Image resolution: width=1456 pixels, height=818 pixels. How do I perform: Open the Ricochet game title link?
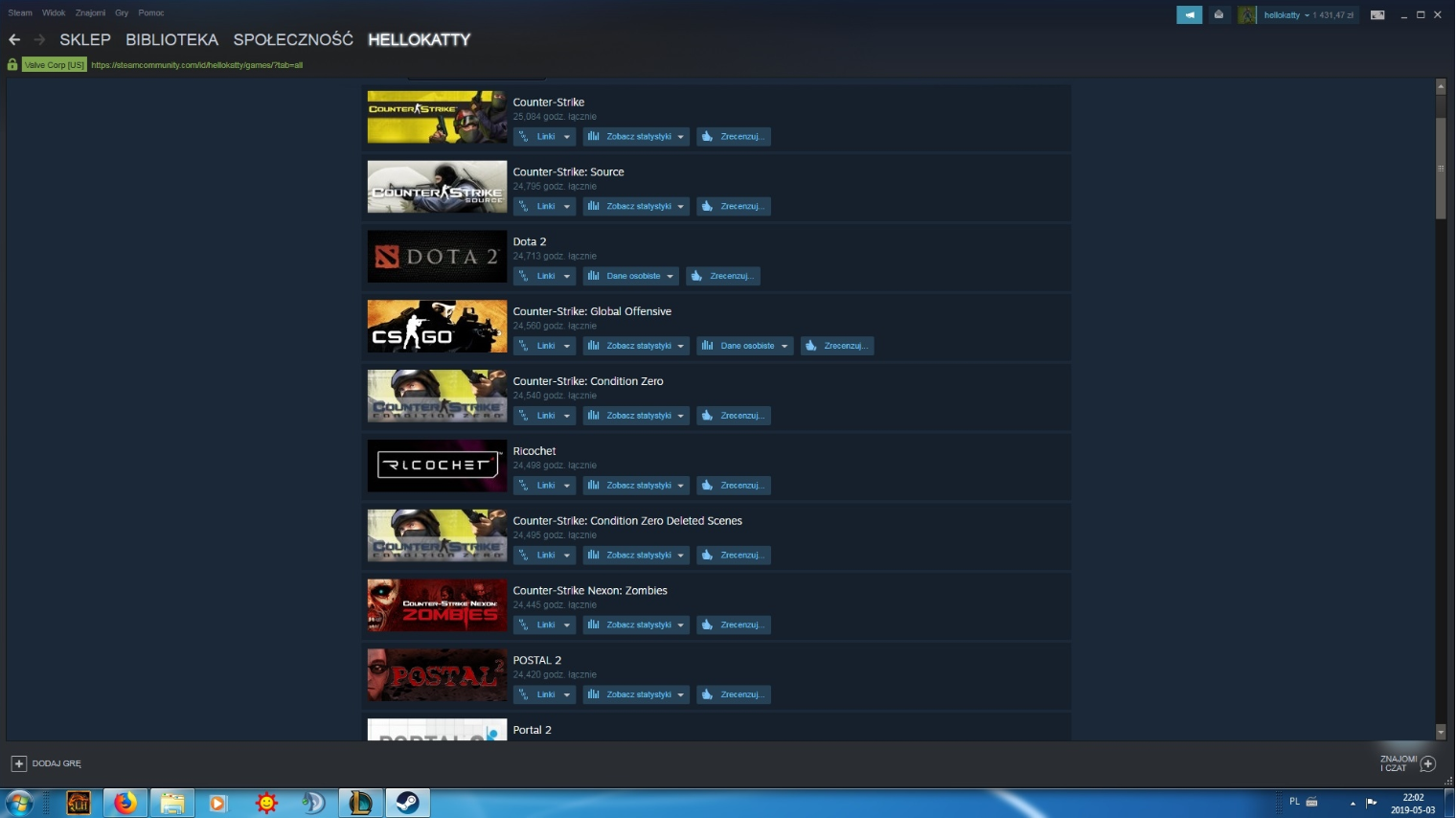coord(534,450)
